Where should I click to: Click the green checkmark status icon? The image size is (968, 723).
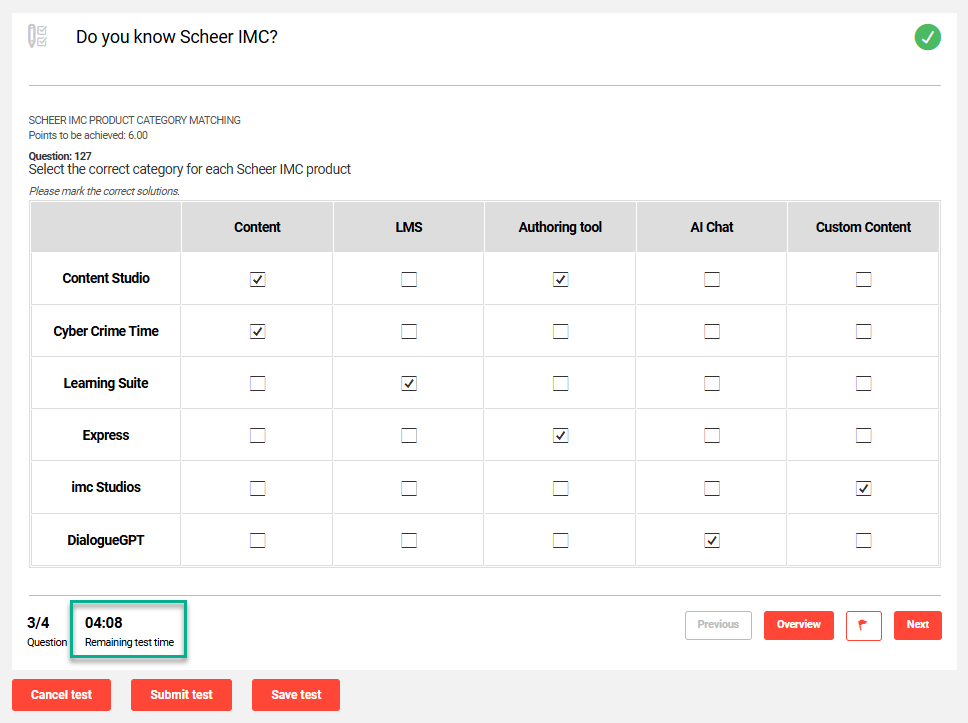[927, 37]
